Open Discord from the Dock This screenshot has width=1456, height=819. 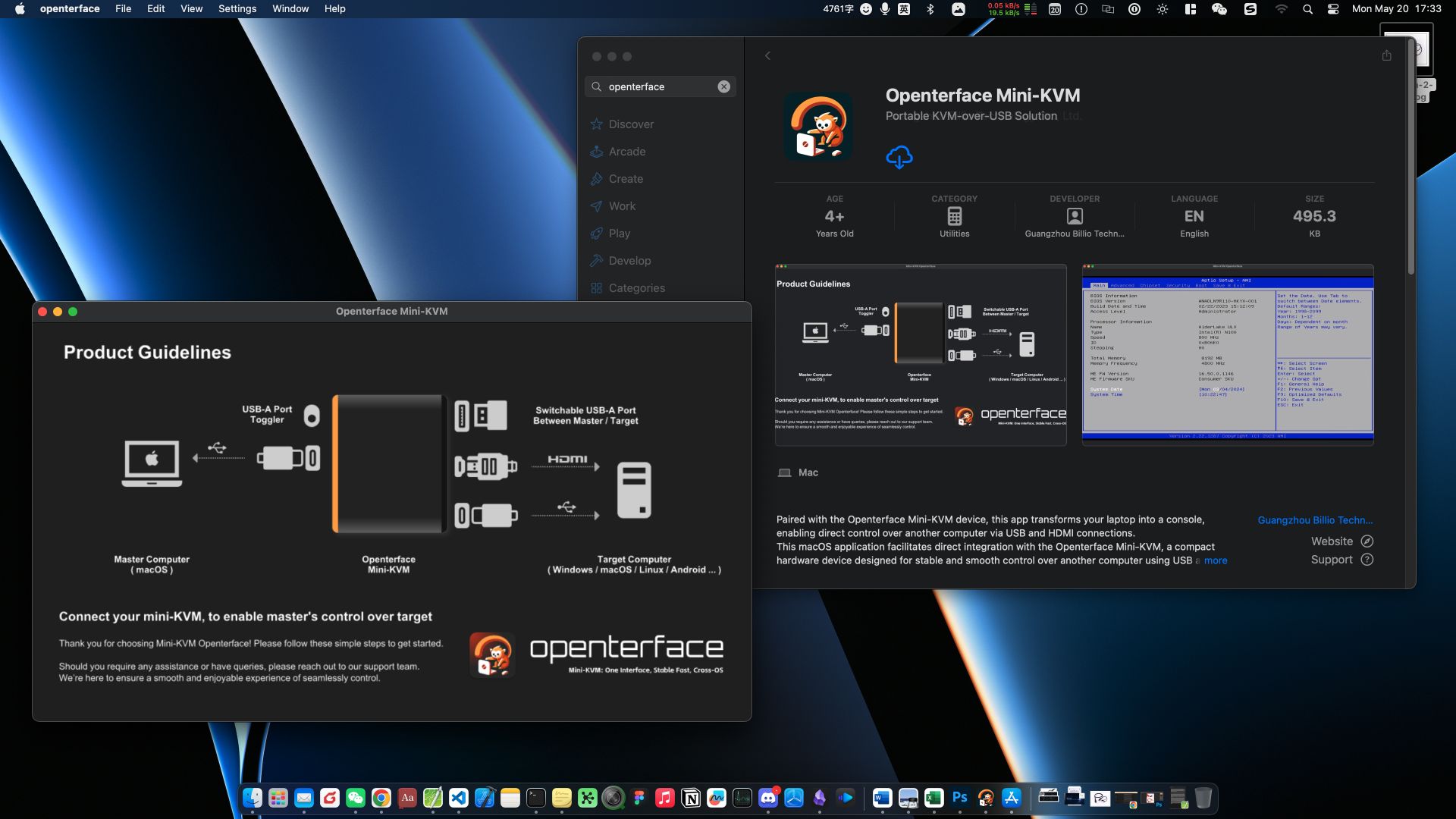768,798
